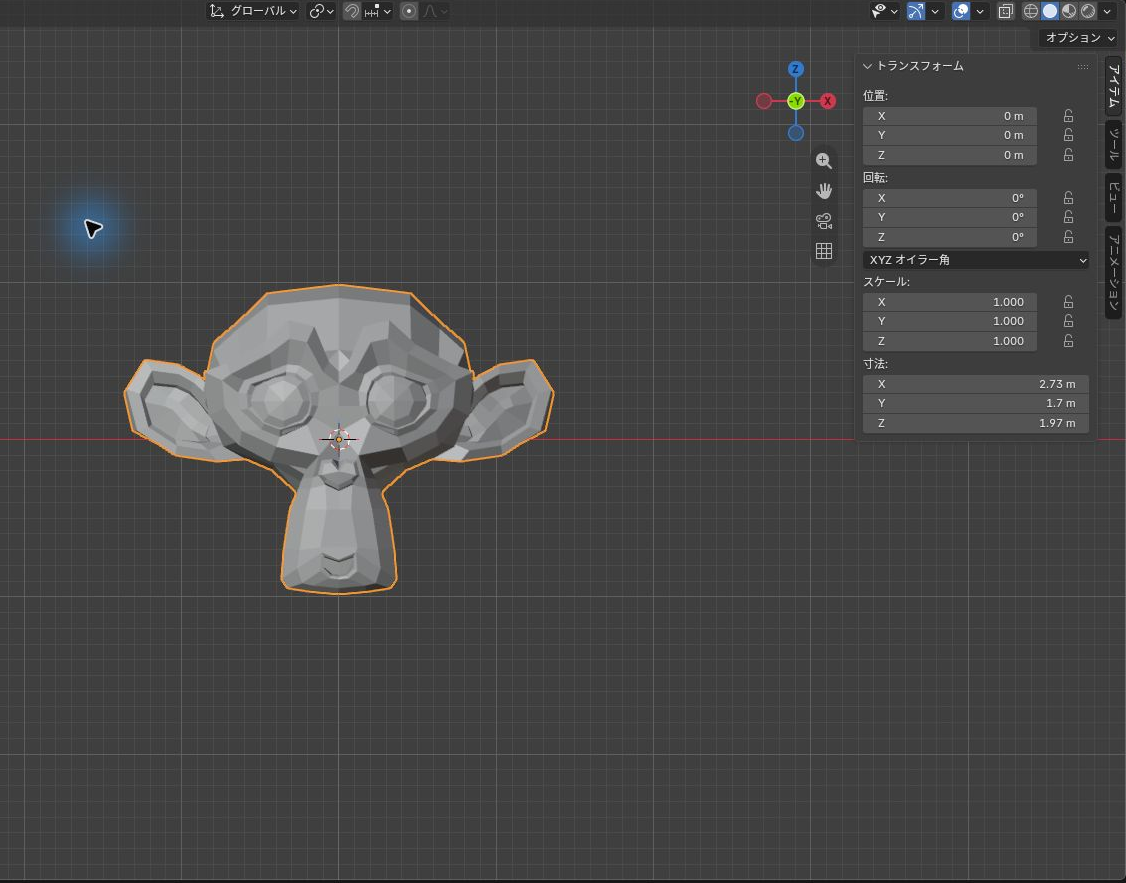Open the オプション dropdown
The image size is (1126, 883).
pyautogui.click(x=1079, y=37)
